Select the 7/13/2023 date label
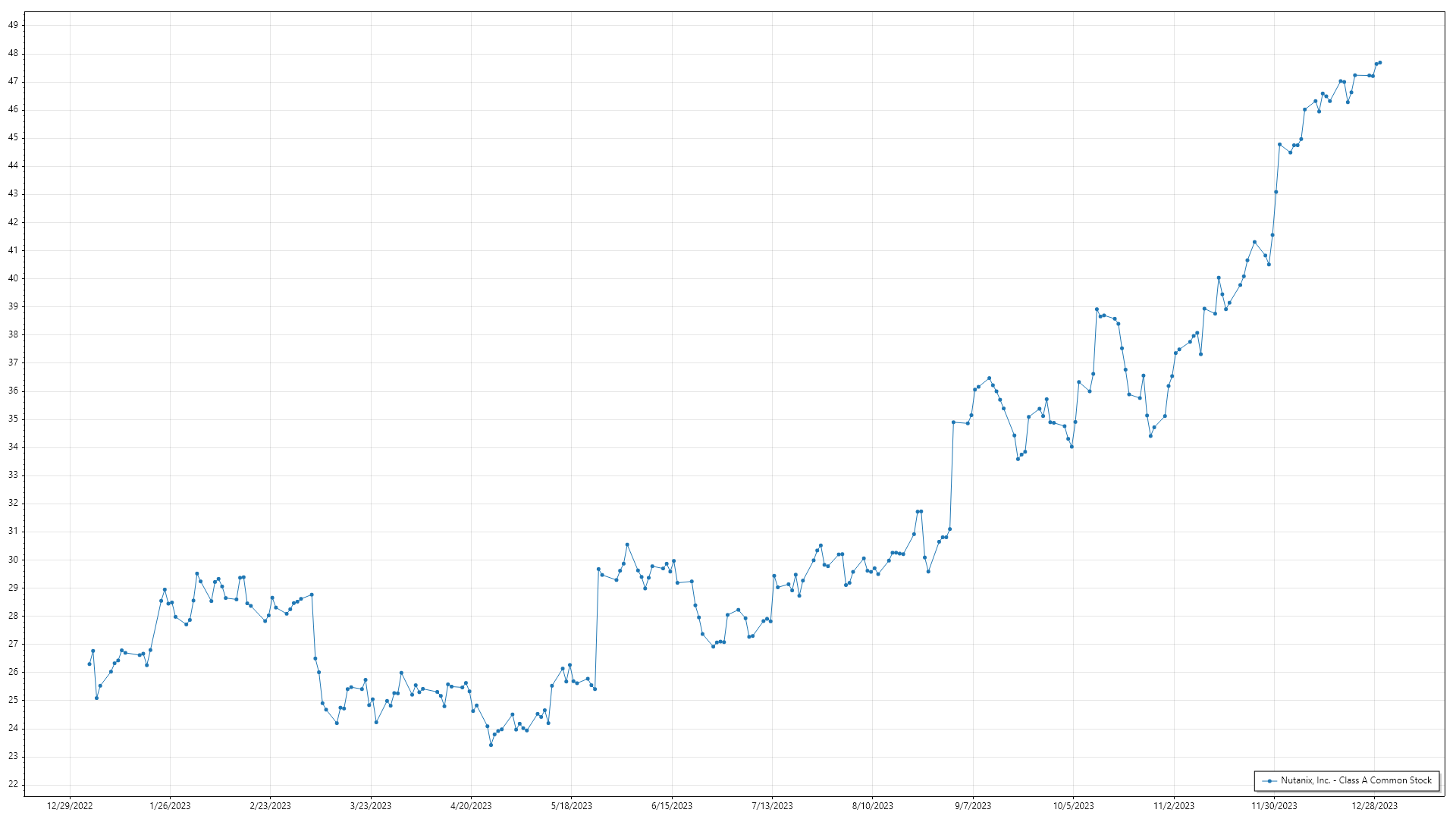The image size is (1456, 819). (772, 806)
